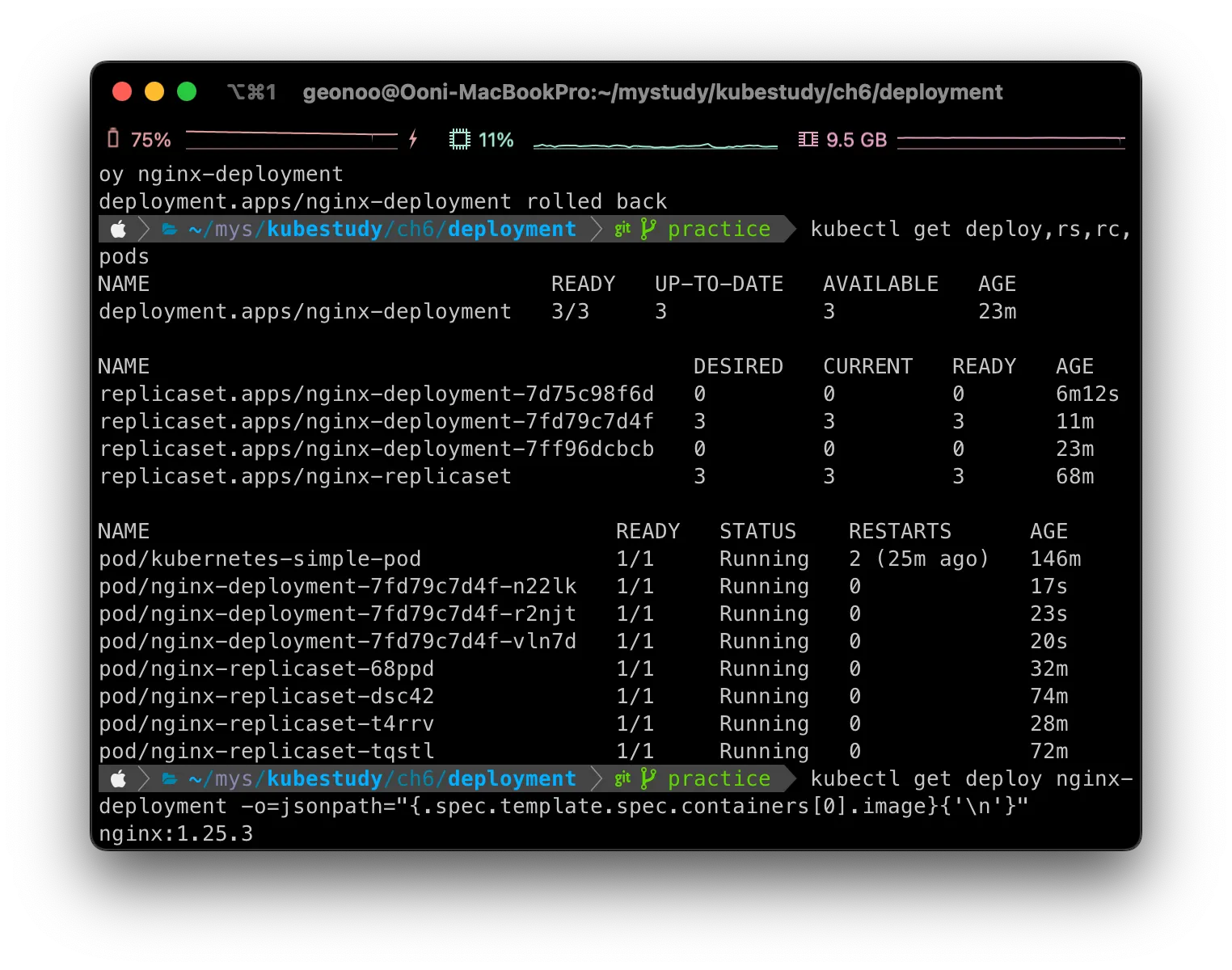Click the Running status of pod nginx-replicaset-t4rrv
This screenshot has width=1232, height=970.
(764, 723)
